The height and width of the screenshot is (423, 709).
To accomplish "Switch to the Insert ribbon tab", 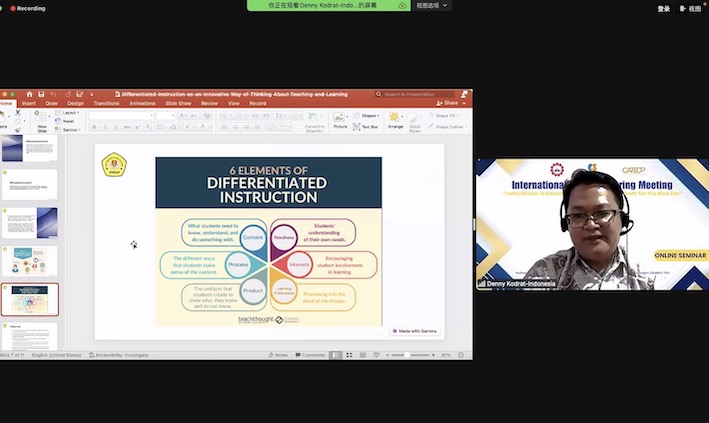I will [28, 103].
